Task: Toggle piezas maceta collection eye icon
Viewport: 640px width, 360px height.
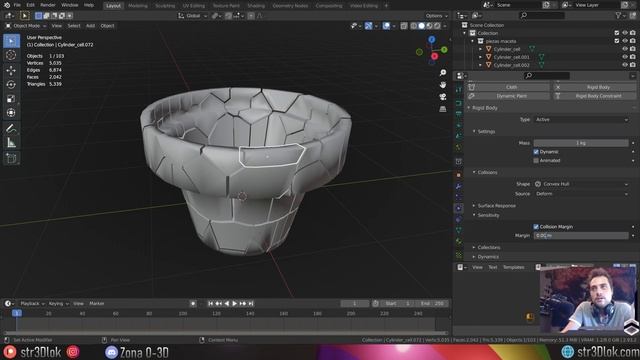Action: click(624, 41)
